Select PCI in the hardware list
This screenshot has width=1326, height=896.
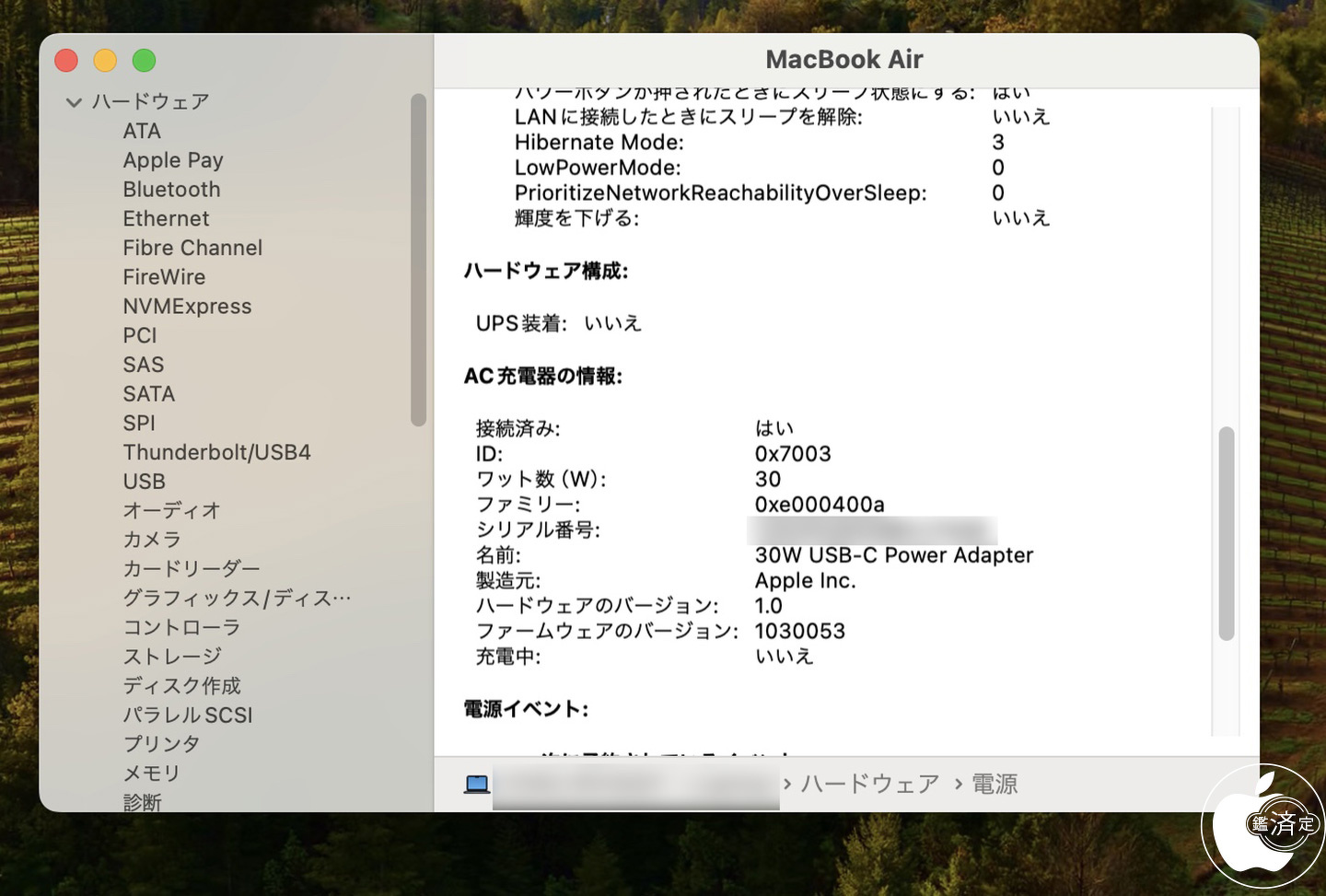140,336
